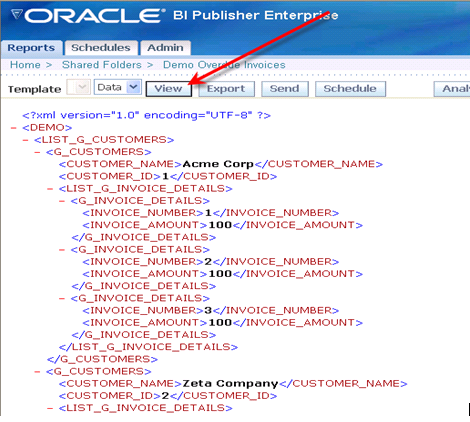
Task: Click the partially visible Analyzer button
Action: pos(452,89)
